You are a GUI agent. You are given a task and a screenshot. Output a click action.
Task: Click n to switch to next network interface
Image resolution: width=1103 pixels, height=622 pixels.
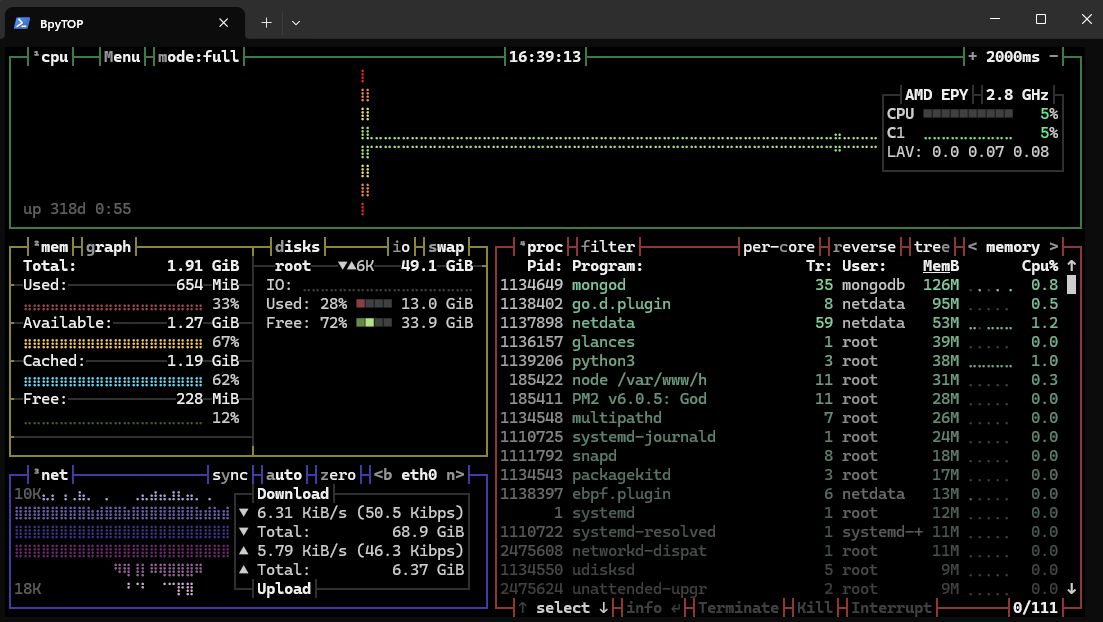pos(452,475)
